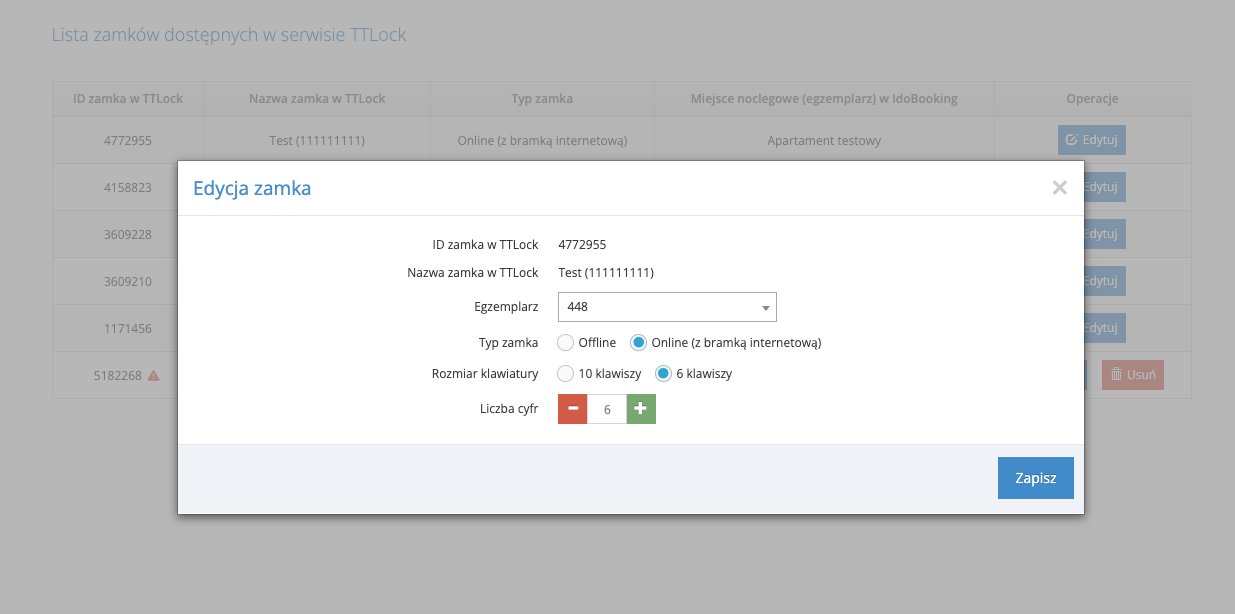Choose 10 klawiszy keyboard size

point(566,374)
